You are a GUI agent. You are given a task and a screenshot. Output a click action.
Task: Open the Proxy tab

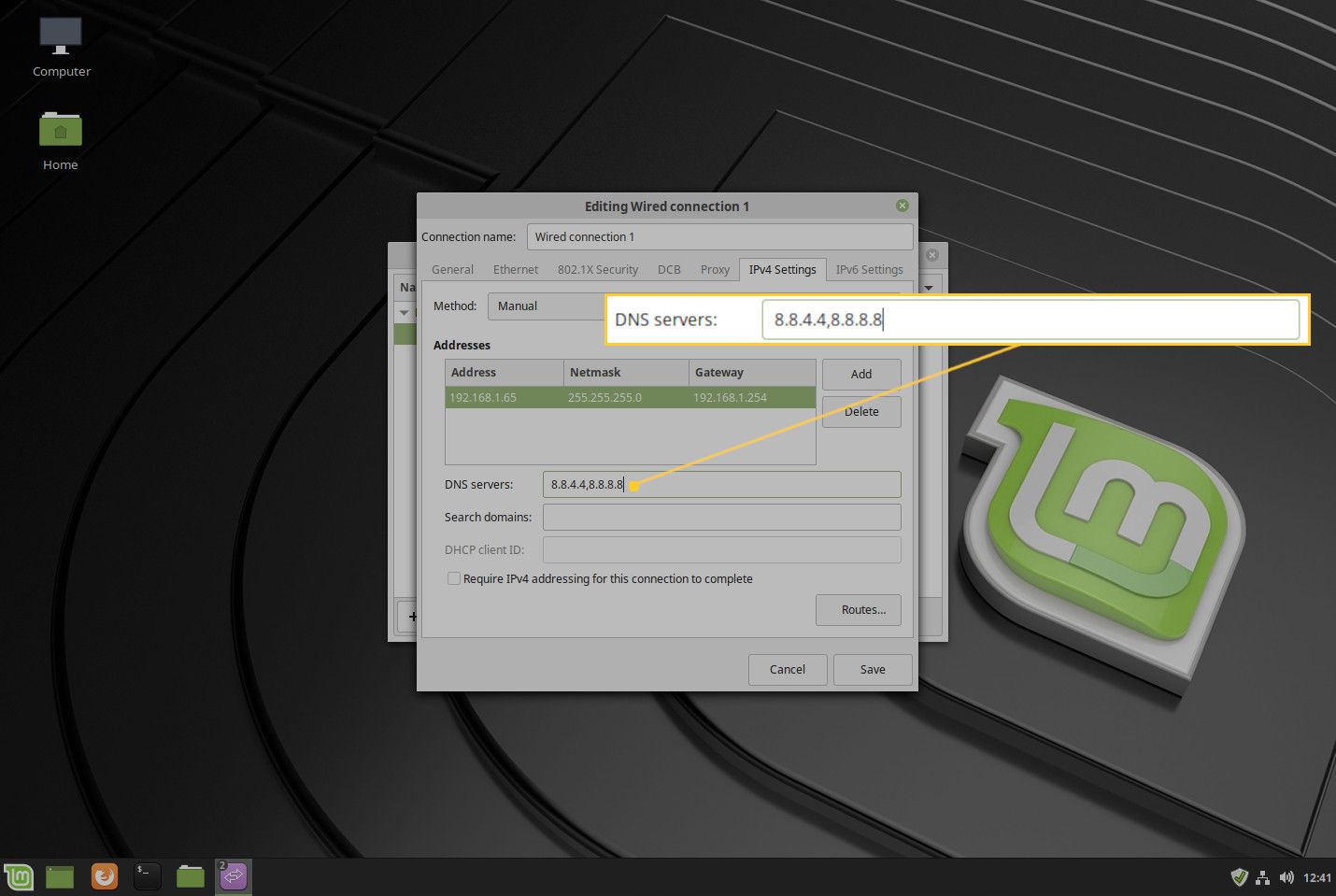tap(715, 269)
